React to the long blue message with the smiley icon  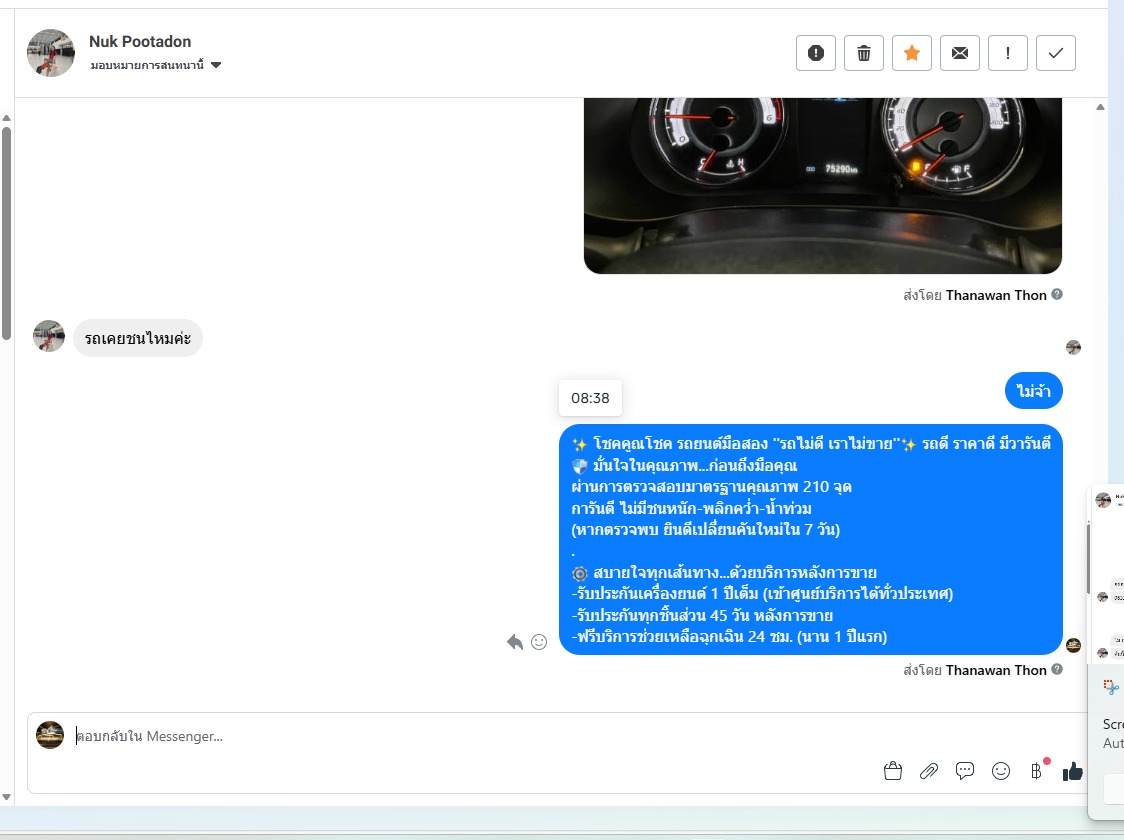(x=539, y=641)
